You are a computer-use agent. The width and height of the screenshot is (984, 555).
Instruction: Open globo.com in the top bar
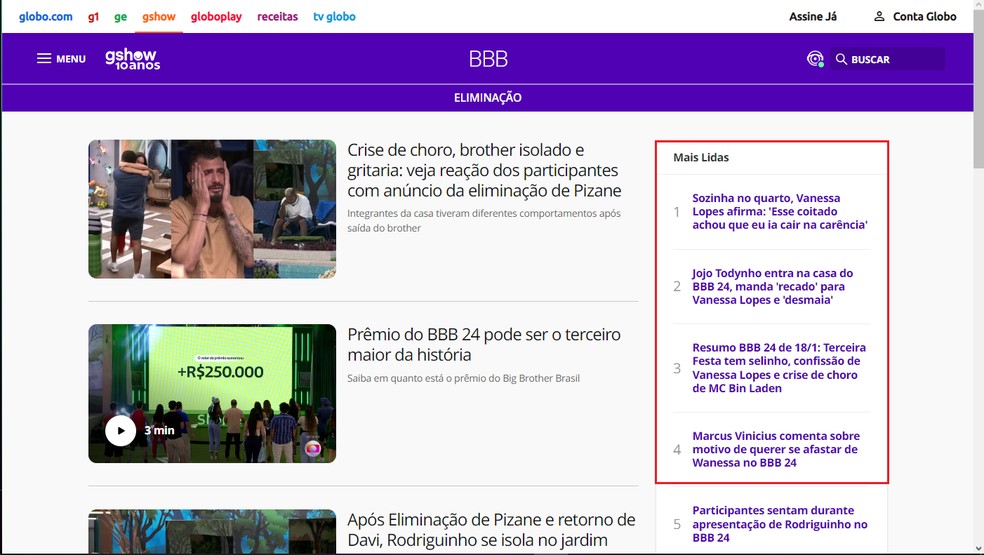[x=46, y=16]
